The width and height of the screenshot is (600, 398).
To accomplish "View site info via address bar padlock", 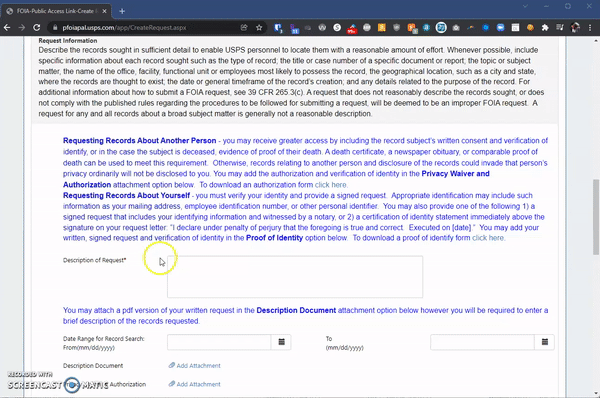I will [x=55, y=28].
